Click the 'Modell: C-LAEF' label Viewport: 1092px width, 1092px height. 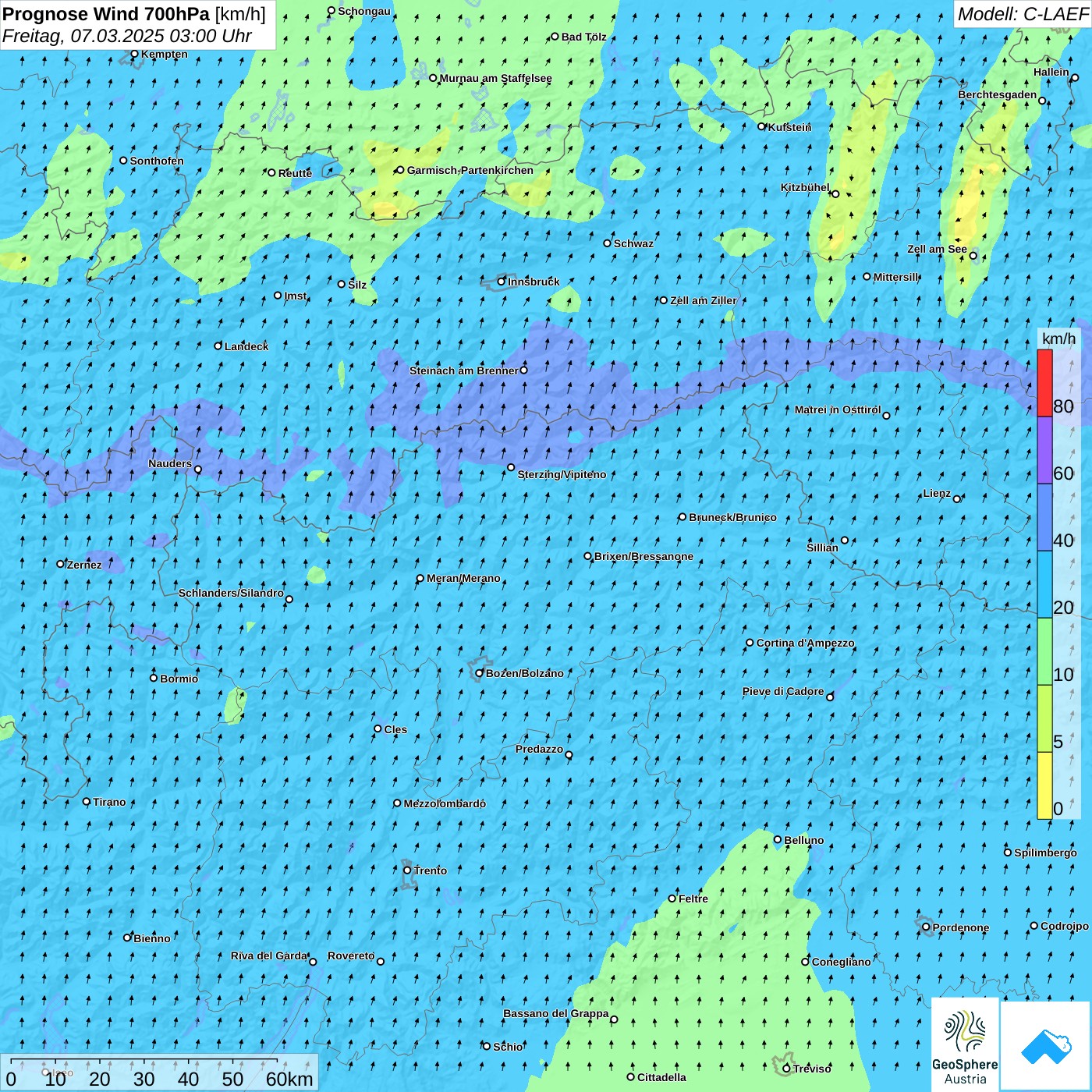click(x=1022, y=14)
